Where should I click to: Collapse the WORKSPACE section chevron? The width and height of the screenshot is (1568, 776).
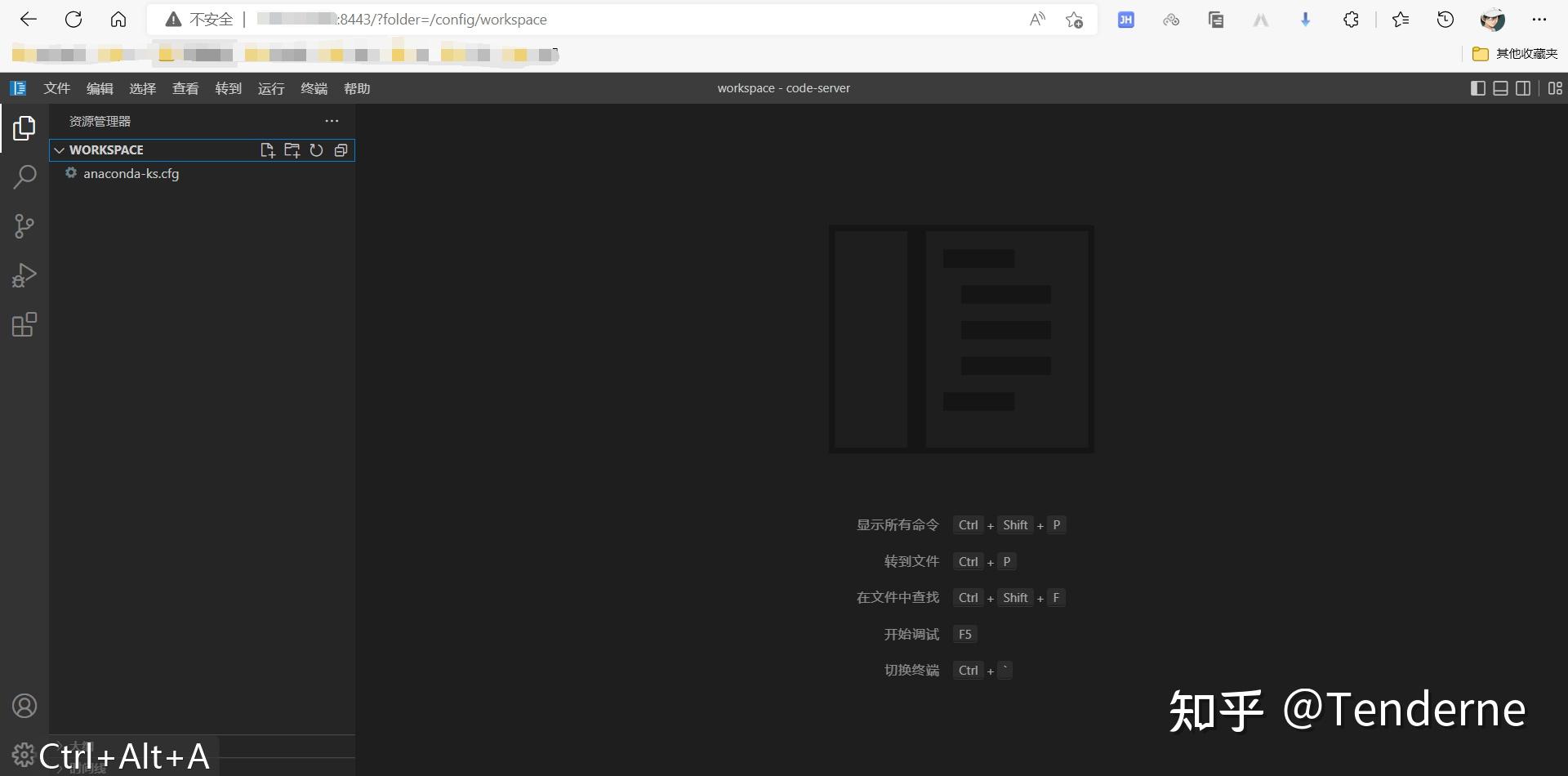point(59,150)
